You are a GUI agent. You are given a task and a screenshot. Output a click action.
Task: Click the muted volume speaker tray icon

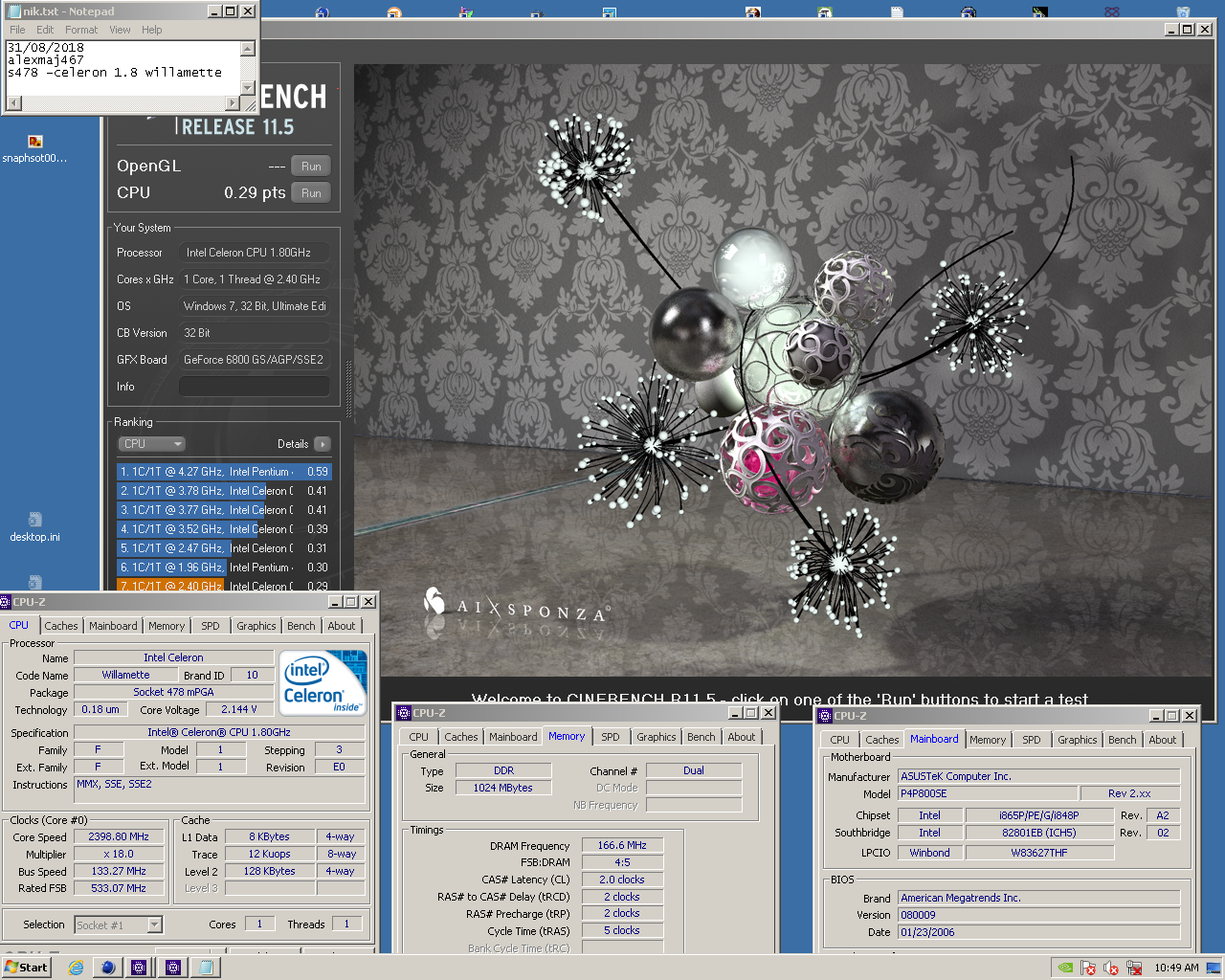point(1111,968)
